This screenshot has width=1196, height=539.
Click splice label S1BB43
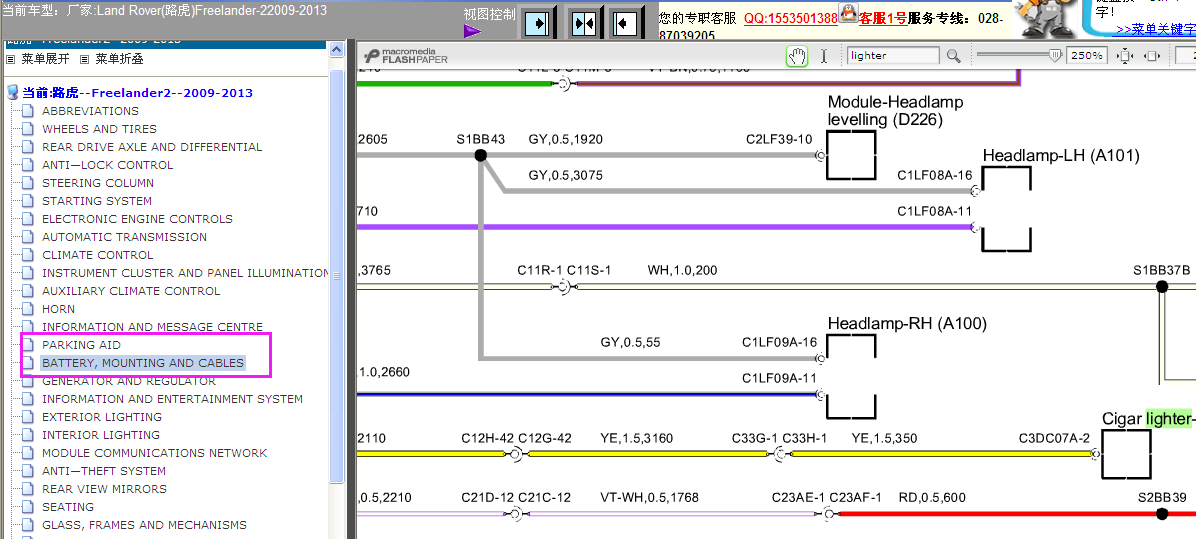tap(481, 140)
